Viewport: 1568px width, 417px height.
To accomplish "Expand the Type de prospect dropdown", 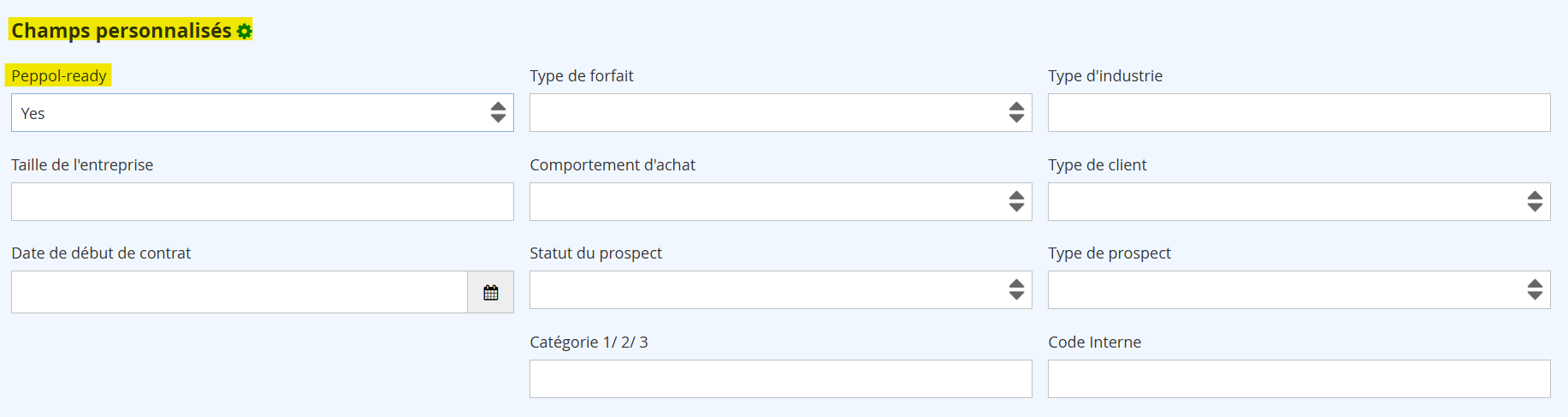I will pyautogui.click(x=1299, y=290).
